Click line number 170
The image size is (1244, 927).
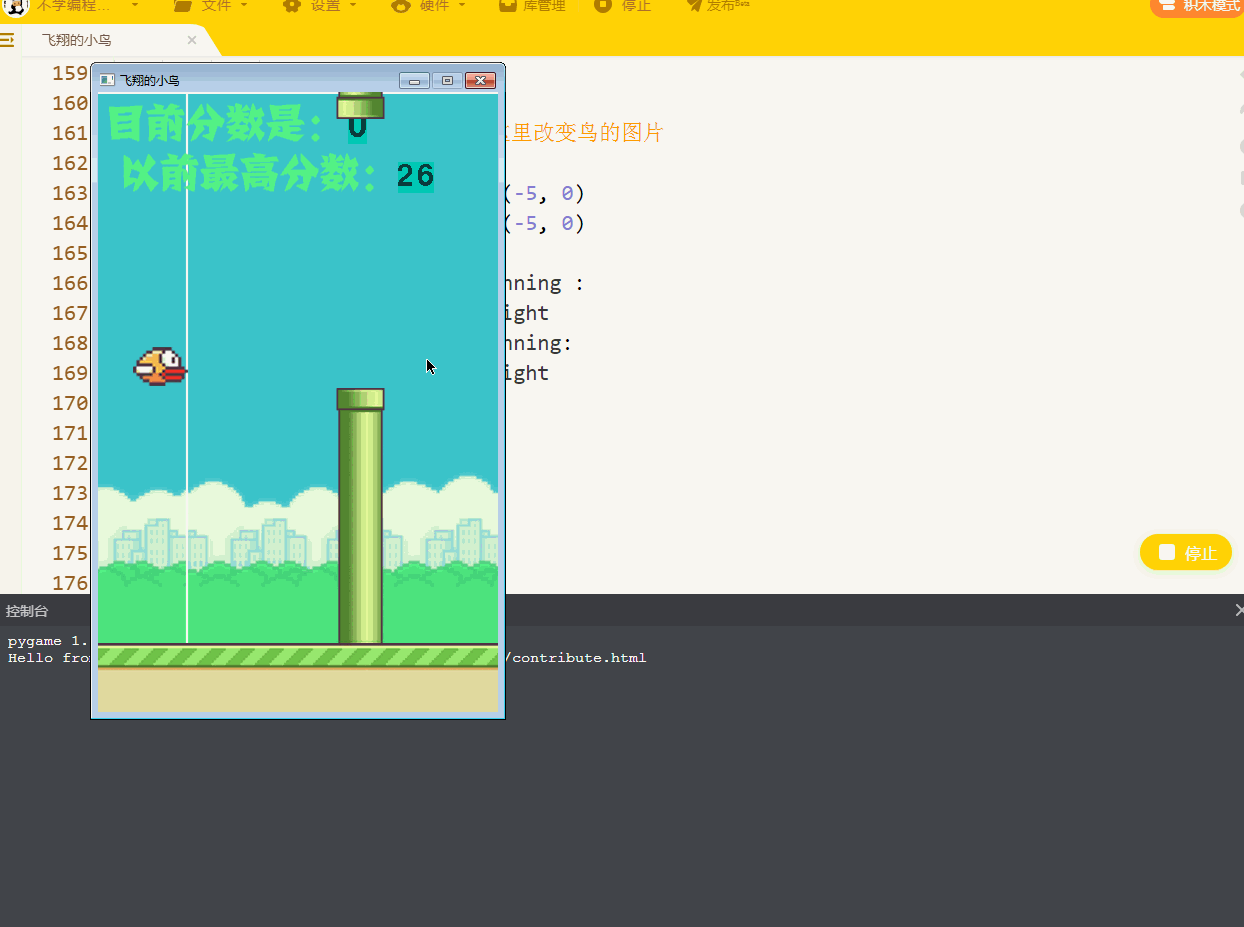click(70, 403)
